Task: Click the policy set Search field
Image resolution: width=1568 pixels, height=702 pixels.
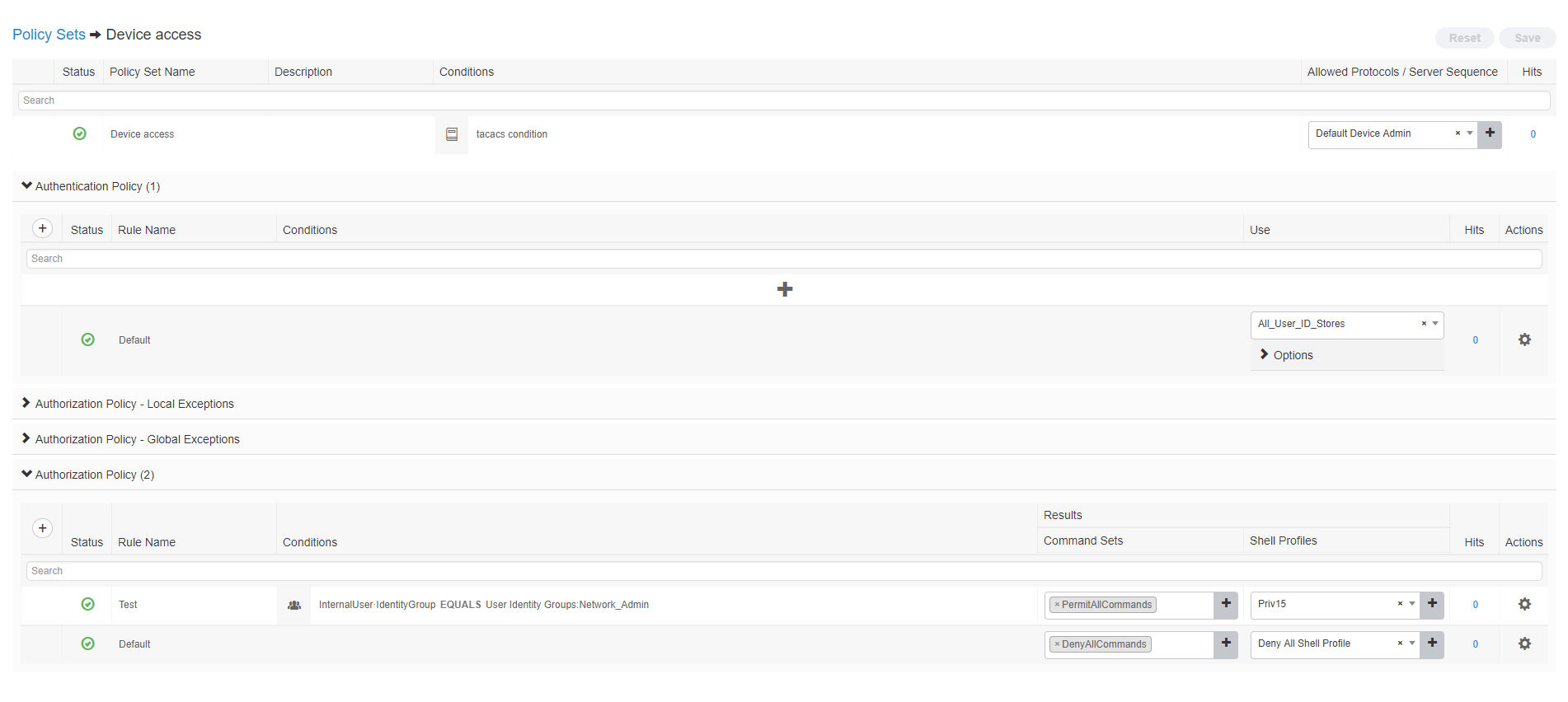Action: coord(783,101)
